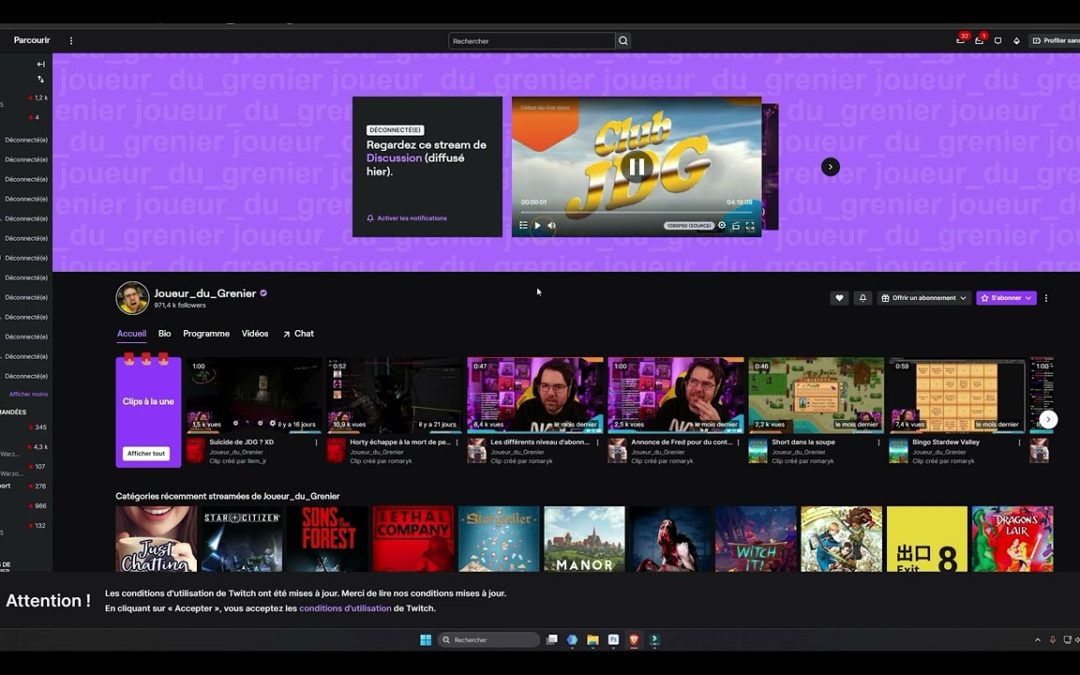Open the notifications inbox icon with badge 1
The image size is (1080, 675).
coord(979,41)
